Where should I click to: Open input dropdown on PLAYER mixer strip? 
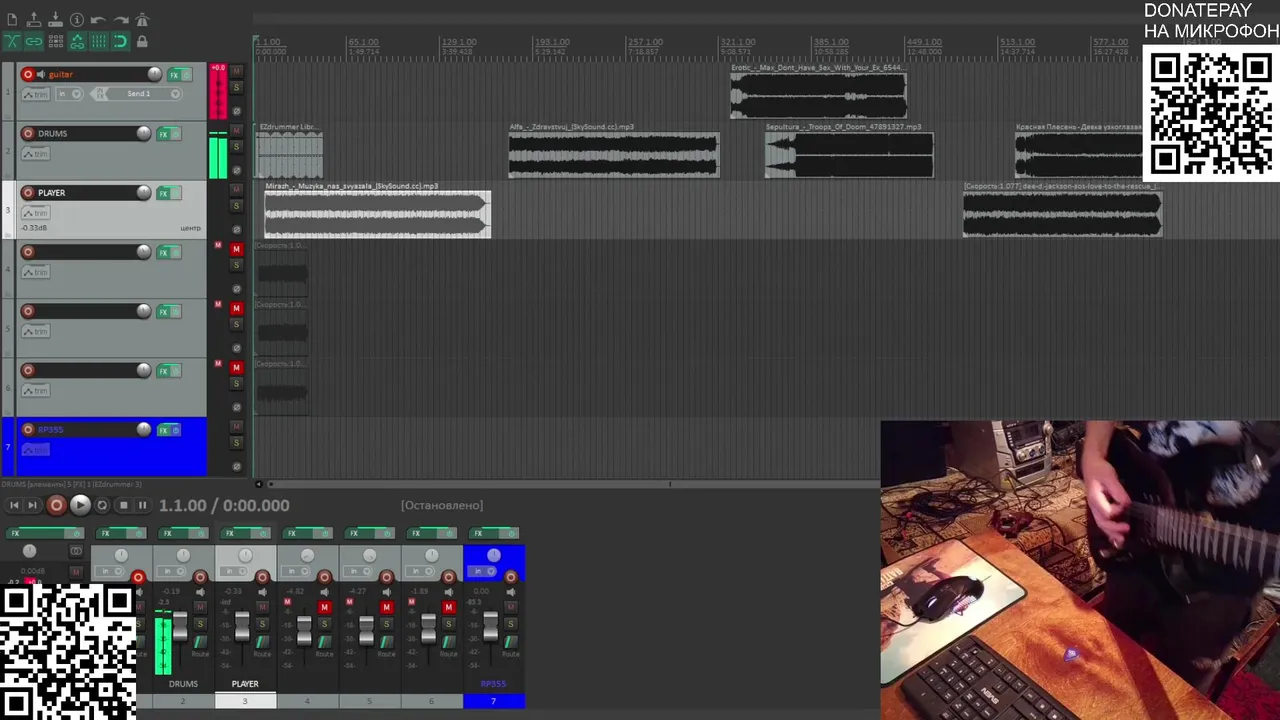pyautogui.click(x=235, y=571)
